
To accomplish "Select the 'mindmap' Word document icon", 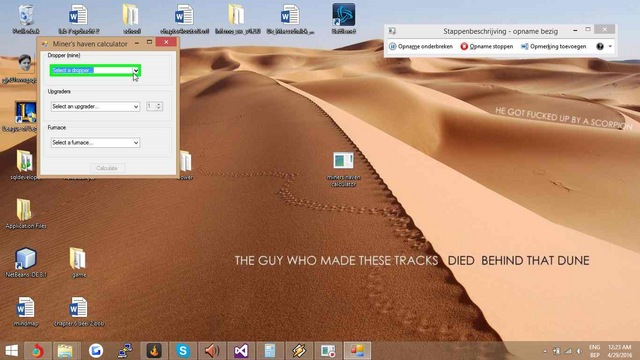I will click(x=26, y=312).
